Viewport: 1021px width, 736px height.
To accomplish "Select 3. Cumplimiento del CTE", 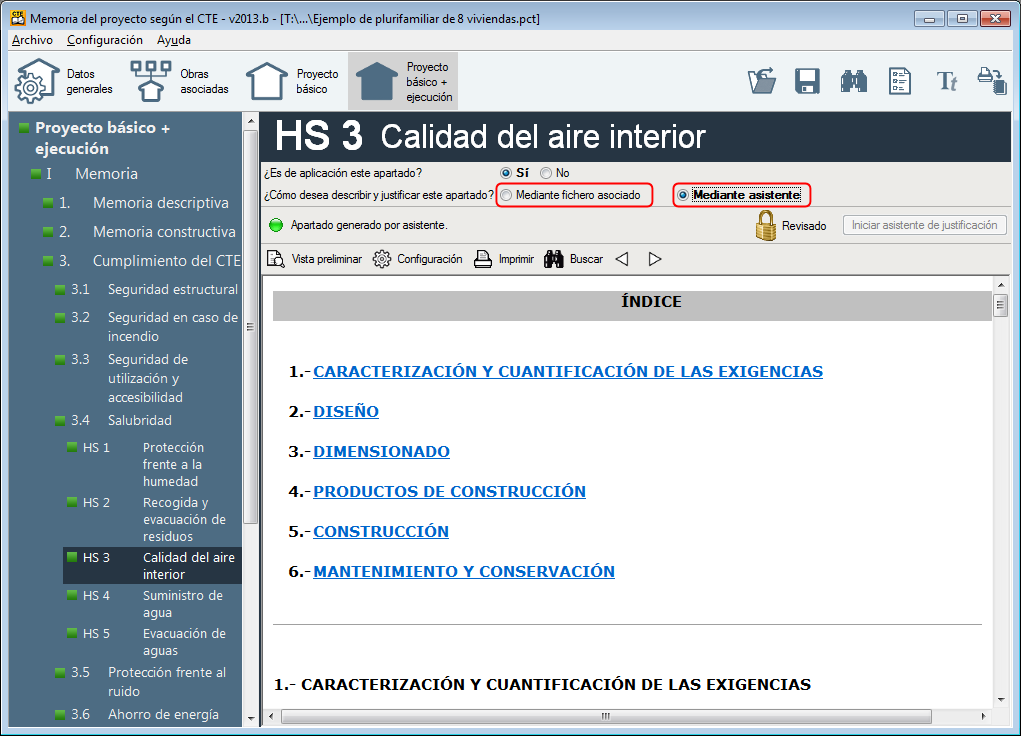I will click(x=141, y=261).
